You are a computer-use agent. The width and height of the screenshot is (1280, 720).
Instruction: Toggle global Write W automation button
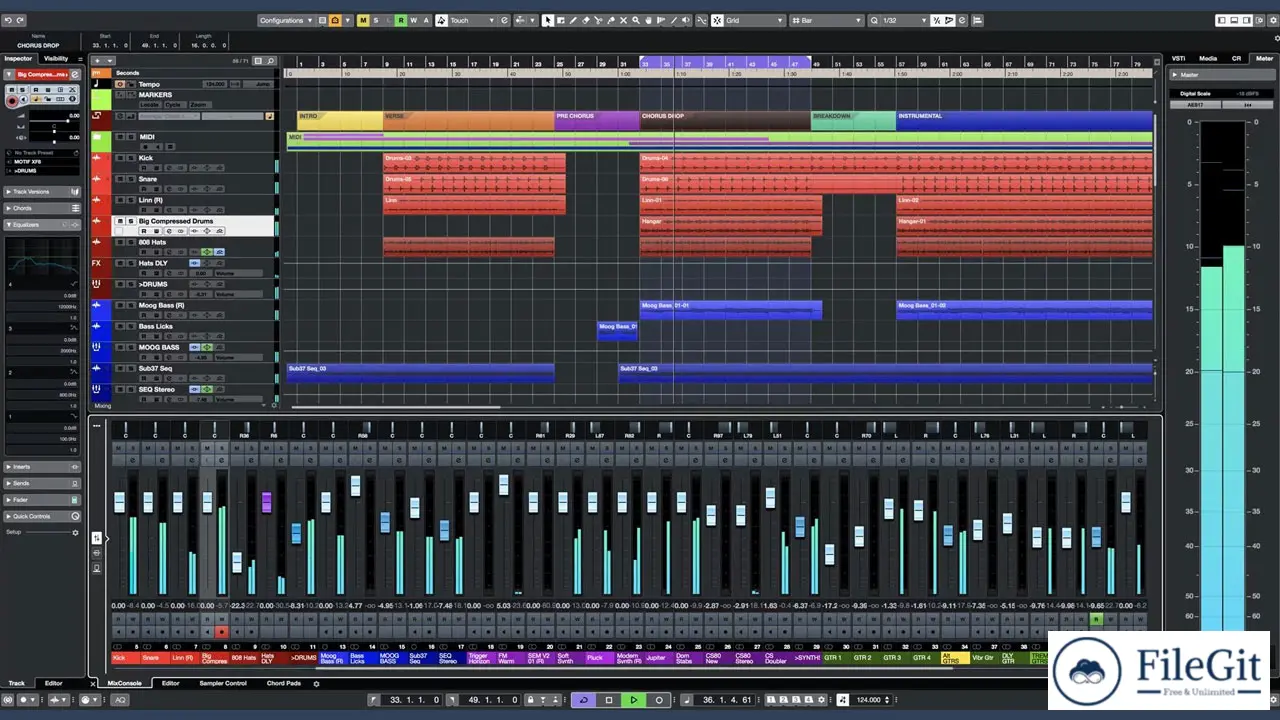[x=413, y=20]
